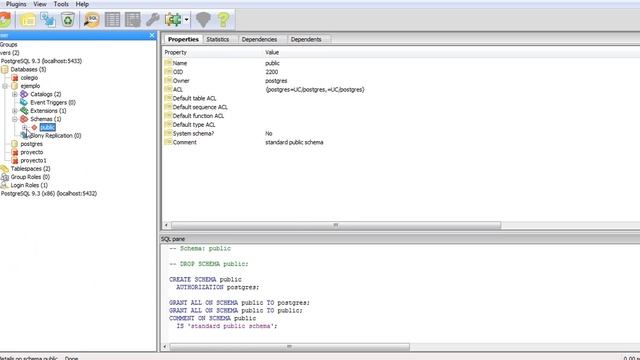Collapse the ejemplo database node
Viewport: 640px width, 360px height.
[5, 86]
